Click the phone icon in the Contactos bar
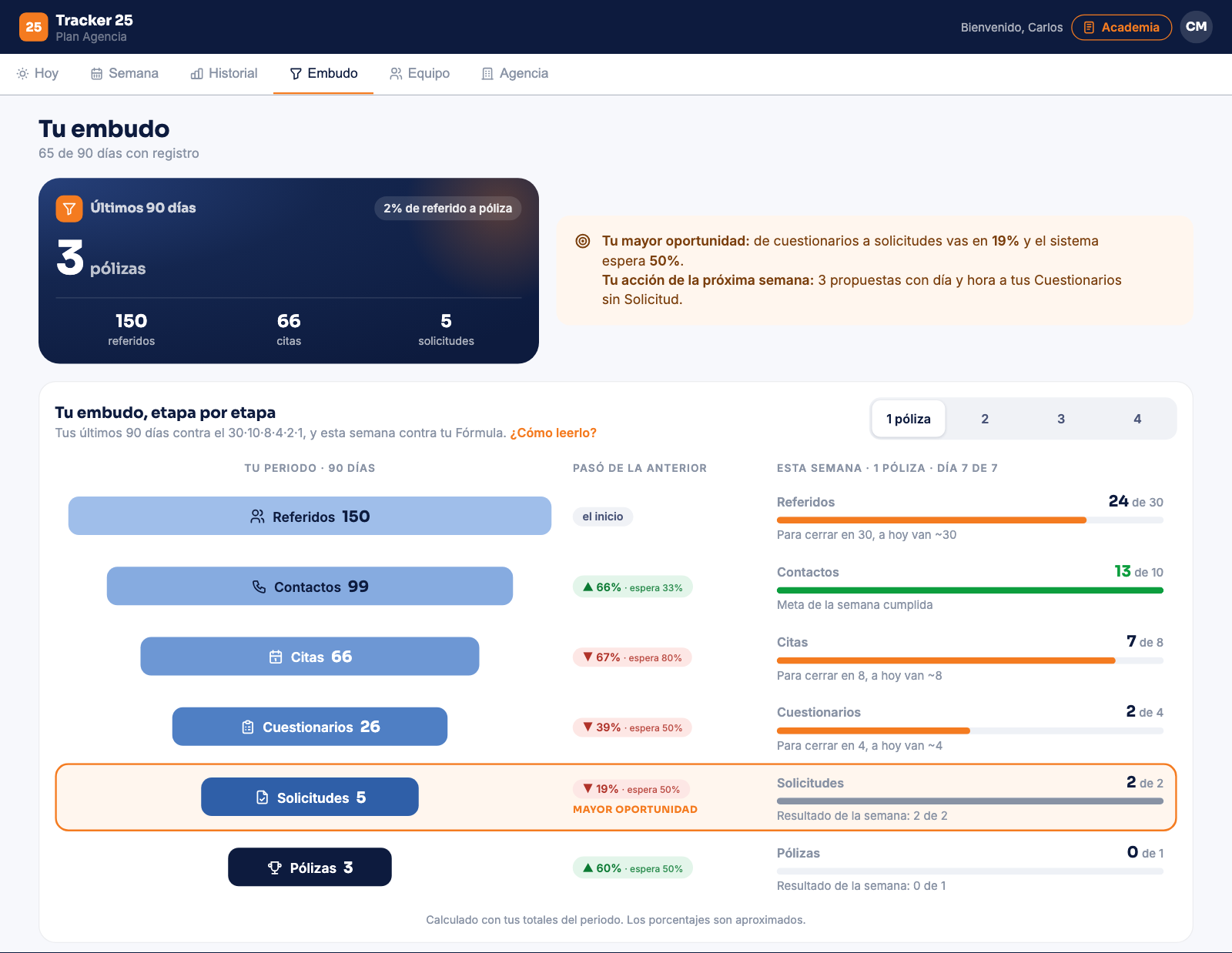This screenshot has height=953, width=1232. [x=259, y=587]
